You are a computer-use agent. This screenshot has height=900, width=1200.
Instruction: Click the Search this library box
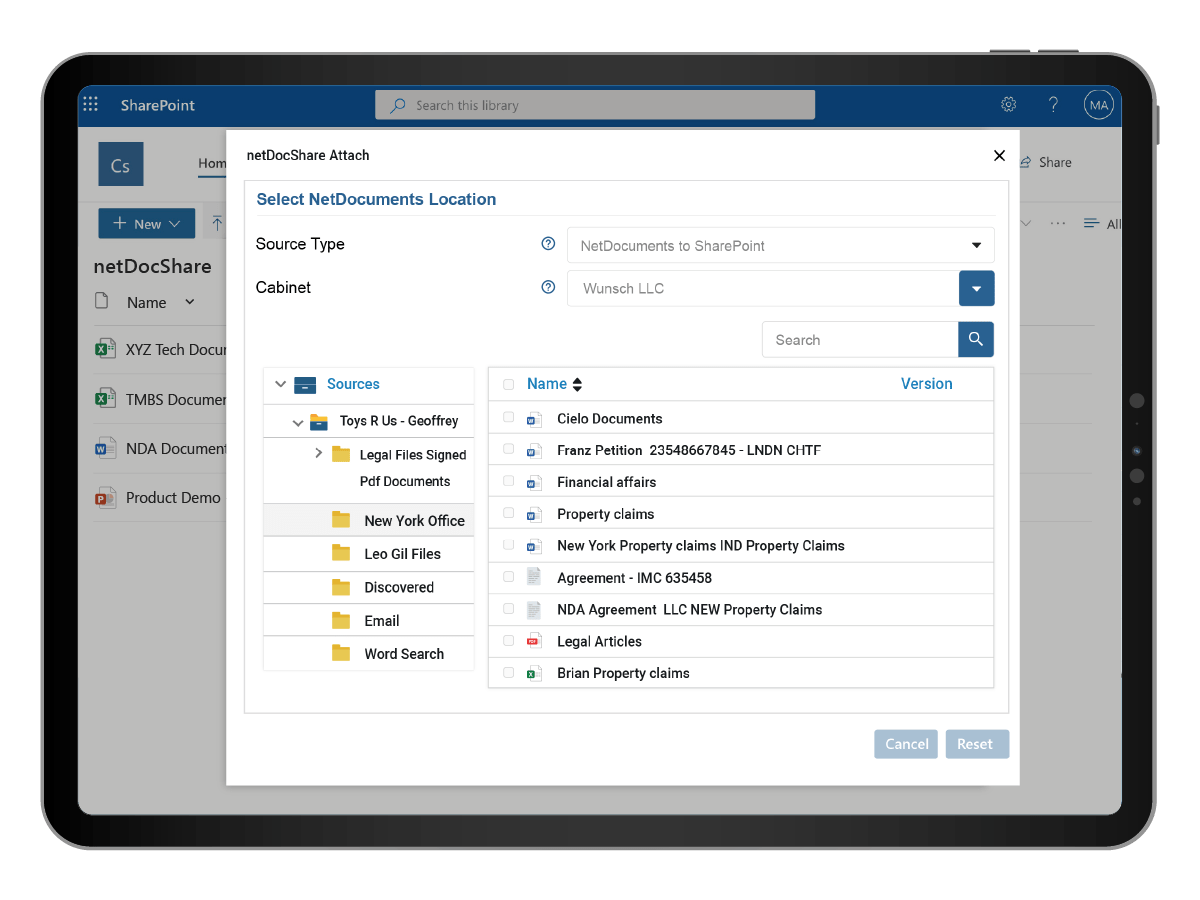click(x=595, y=105)
